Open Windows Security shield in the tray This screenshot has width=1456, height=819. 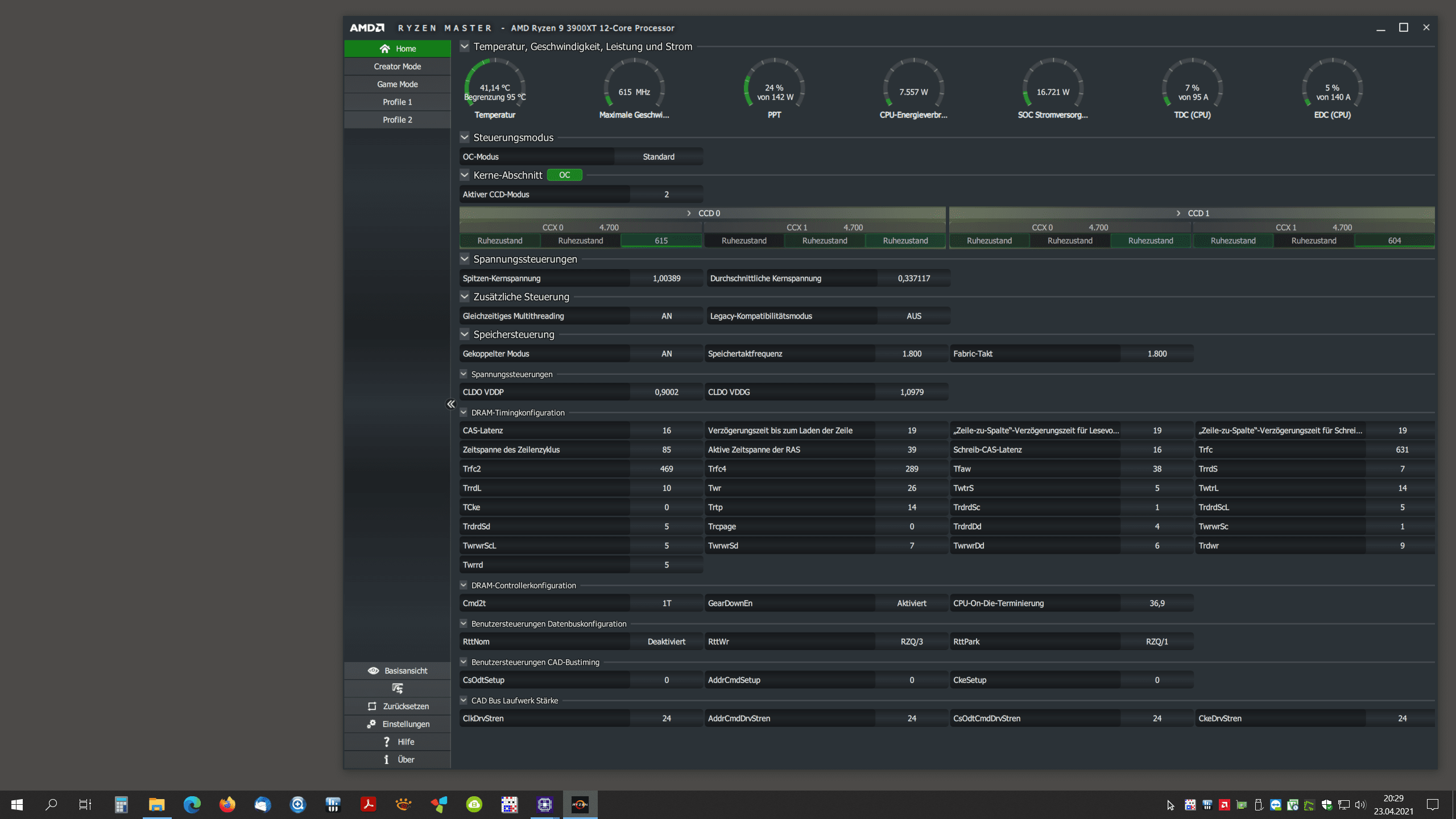[x=1327, y=805]
